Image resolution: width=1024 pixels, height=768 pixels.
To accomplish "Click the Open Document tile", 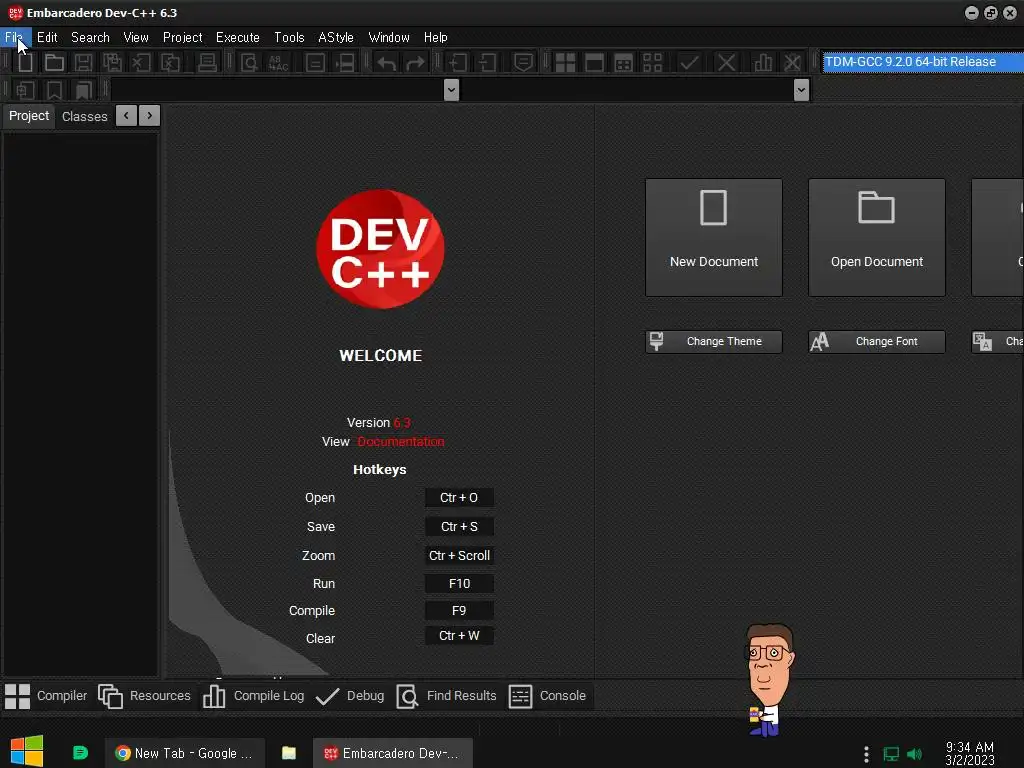I will tap(876, 237).
